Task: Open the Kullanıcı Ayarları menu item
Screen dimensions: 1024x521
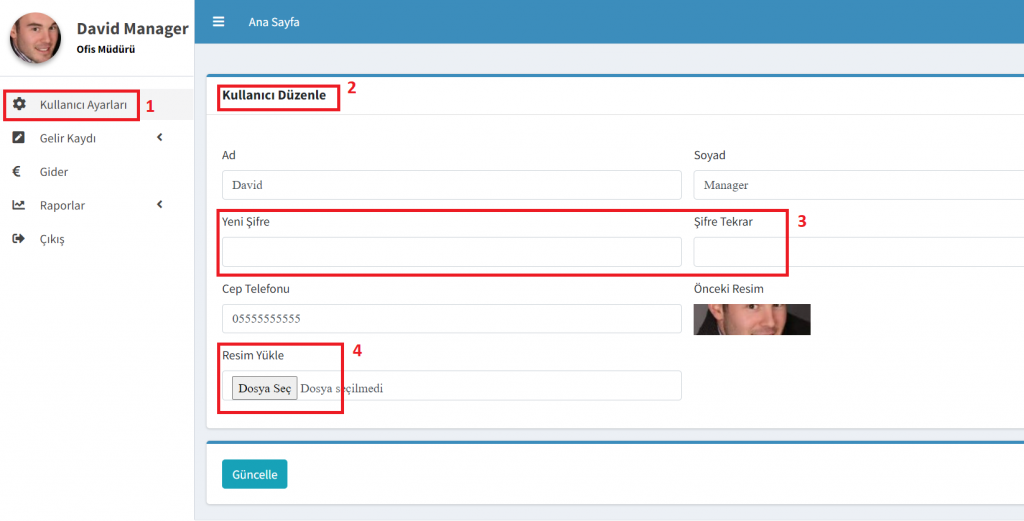Action: [83, 104]
